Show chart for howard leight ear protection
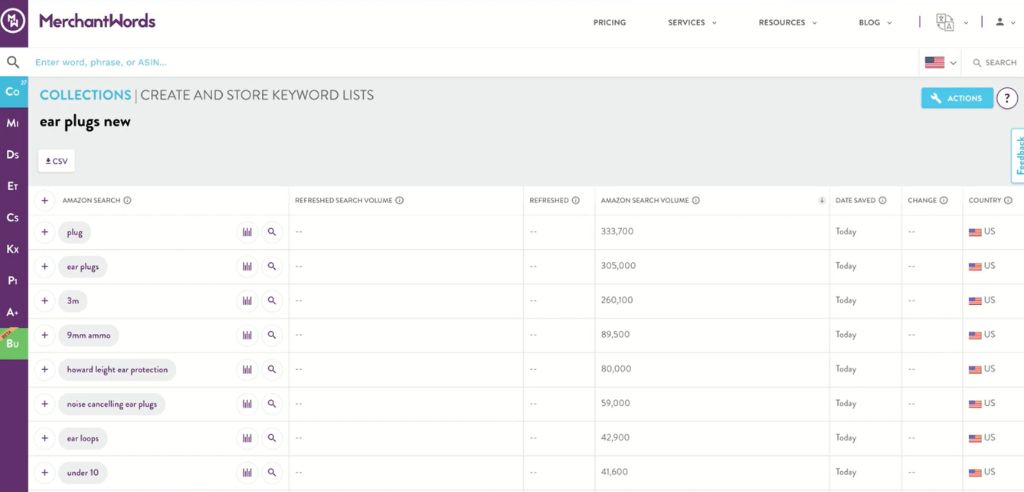Image resolution: width=1024 pixels, height=492 pixels. 247,370
